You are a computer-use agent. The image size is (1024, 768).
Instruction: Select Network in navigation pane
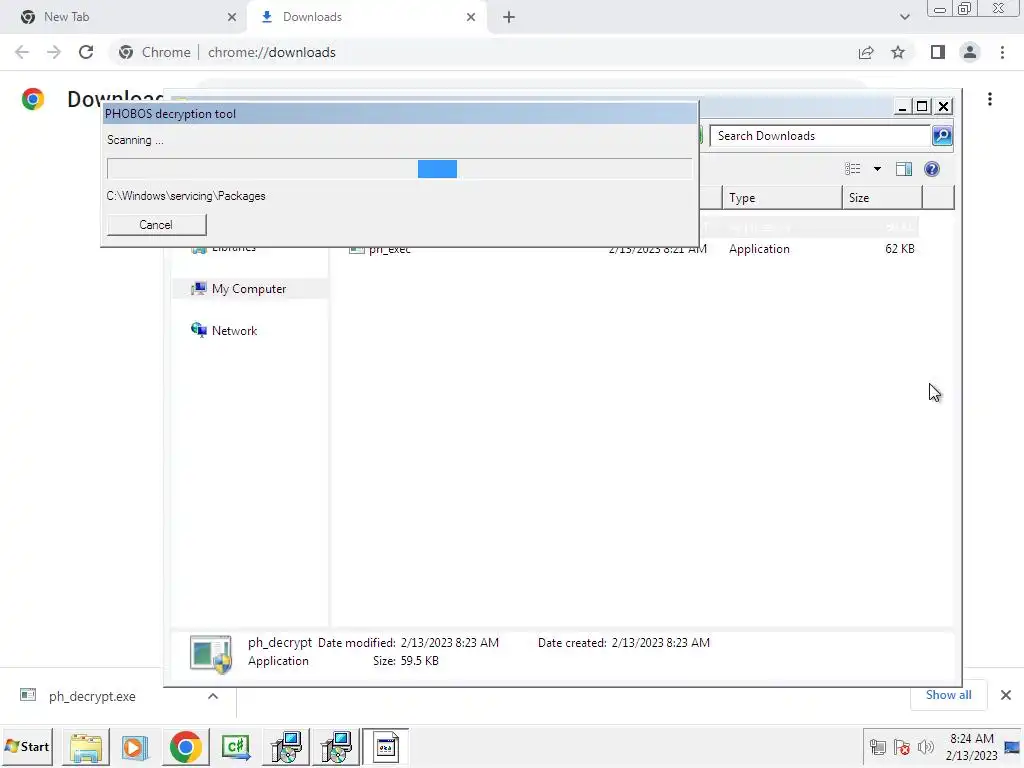click(x=234, y=330)
